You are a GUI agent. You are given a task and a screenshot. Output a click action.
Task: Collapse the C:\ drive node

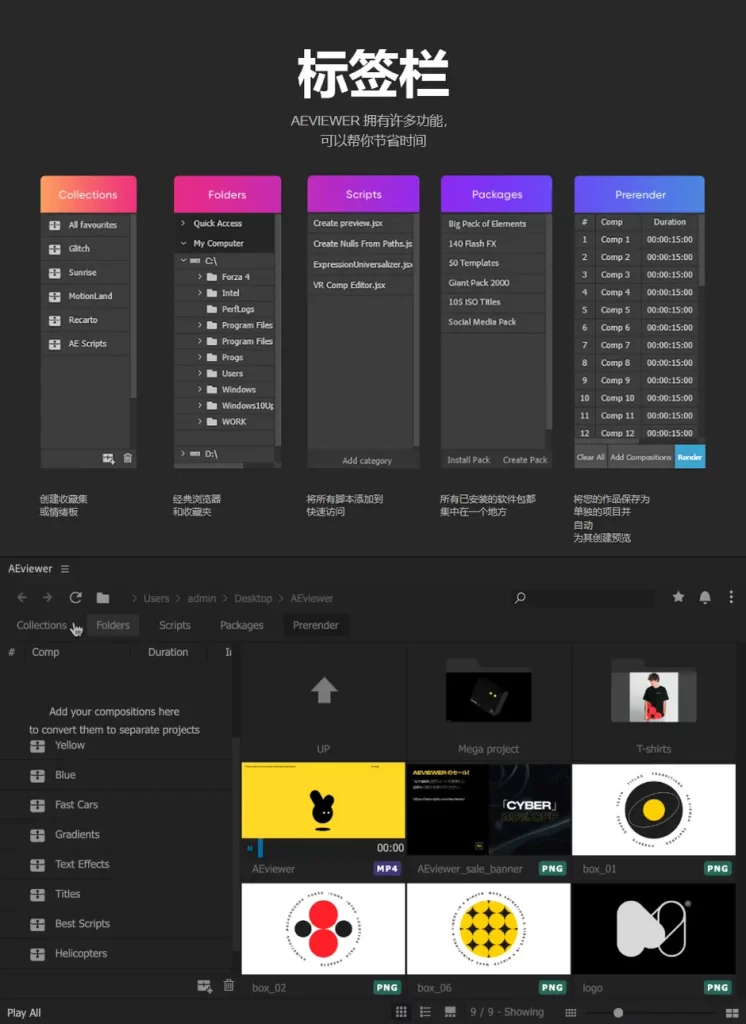point(184,260)
